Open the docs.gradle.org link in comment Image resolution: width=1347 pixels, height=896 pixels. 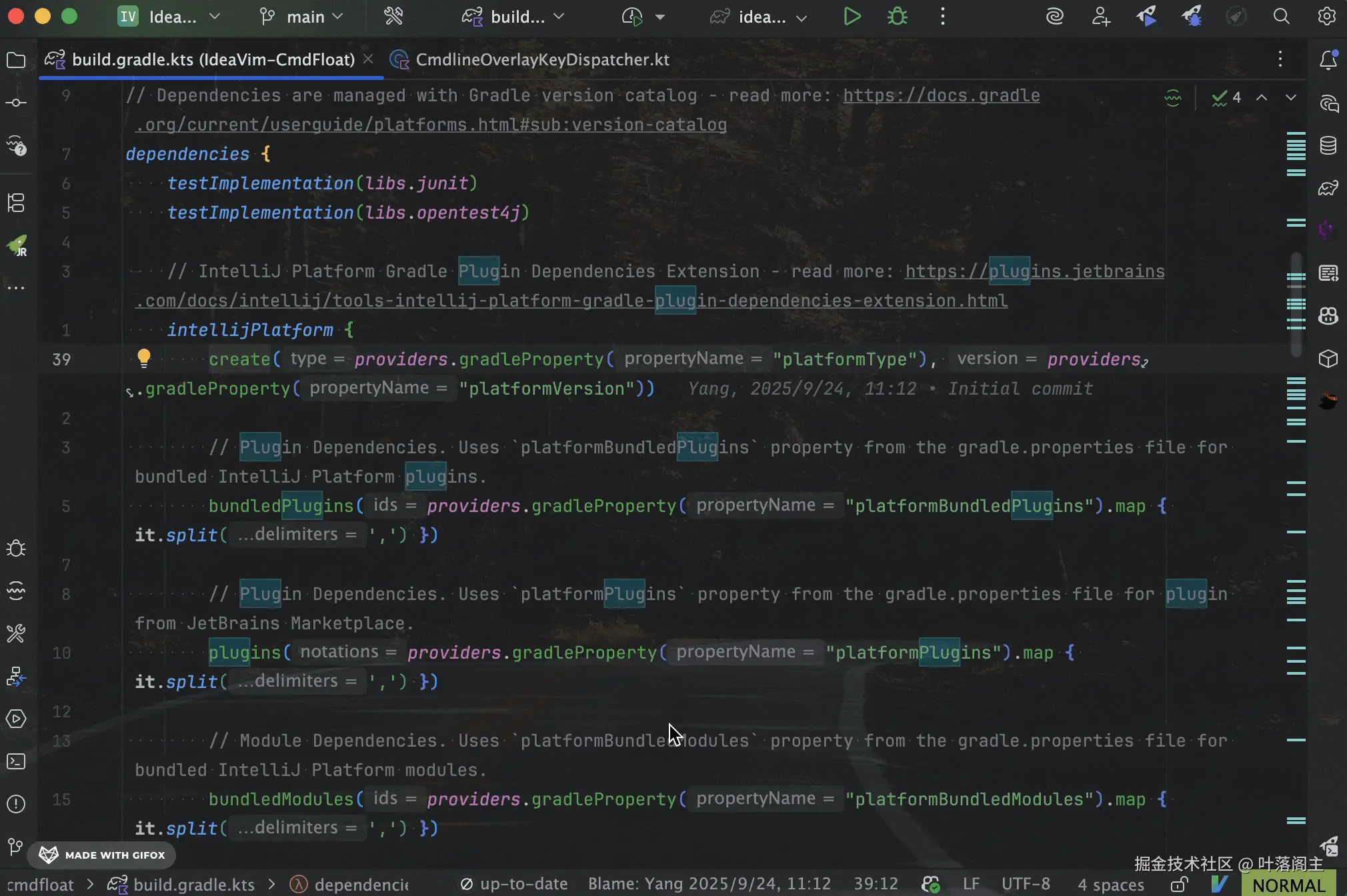[941, 95]
